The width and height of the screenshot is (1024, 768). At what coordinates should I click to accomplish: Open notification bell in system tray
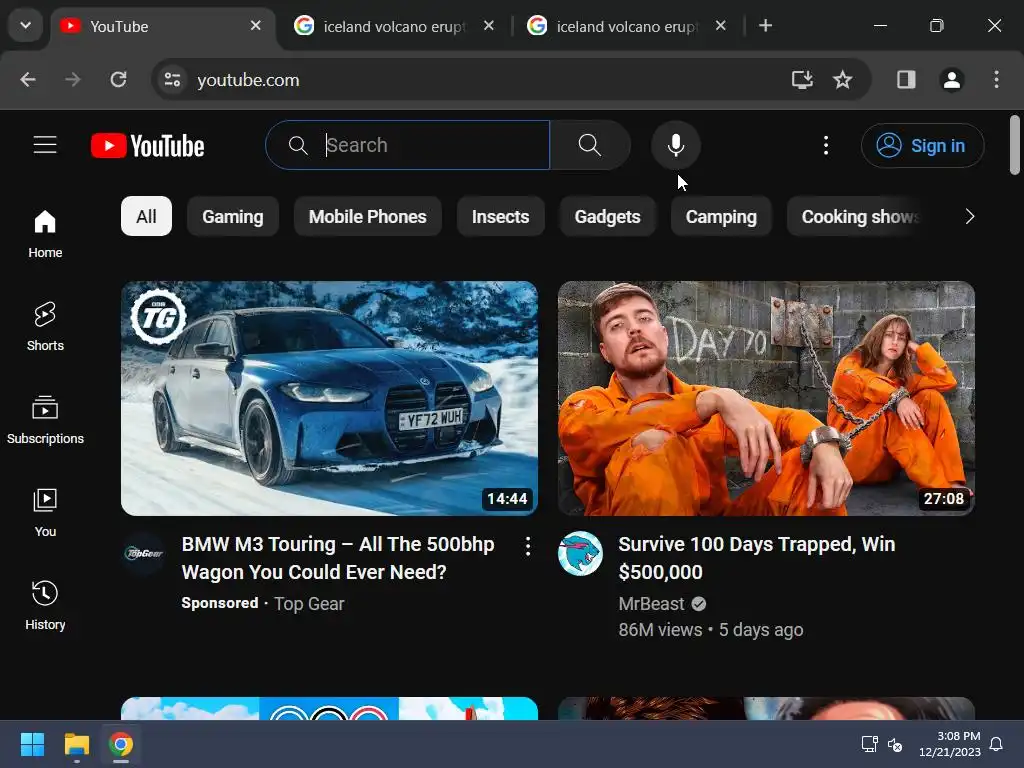coord(997,744)
